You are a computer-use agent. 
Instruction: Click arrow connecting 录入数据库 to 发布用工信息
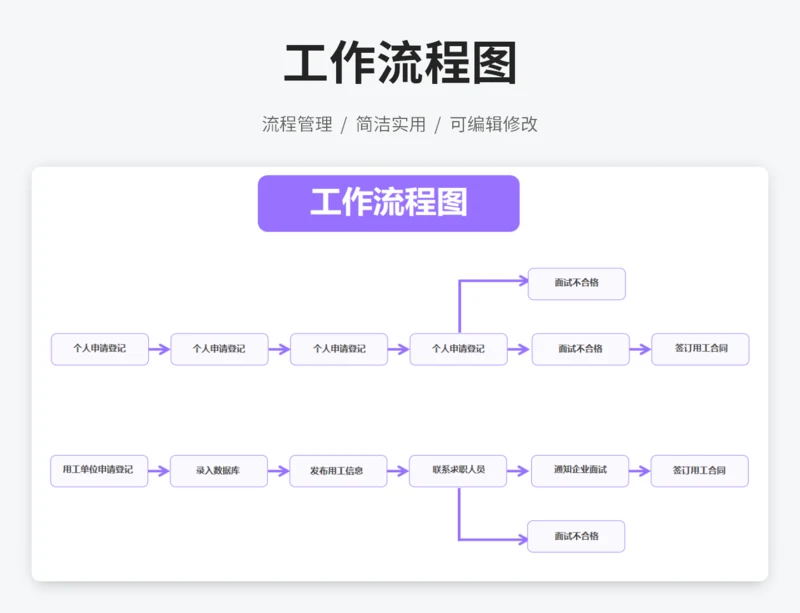[x=279, y=471]
